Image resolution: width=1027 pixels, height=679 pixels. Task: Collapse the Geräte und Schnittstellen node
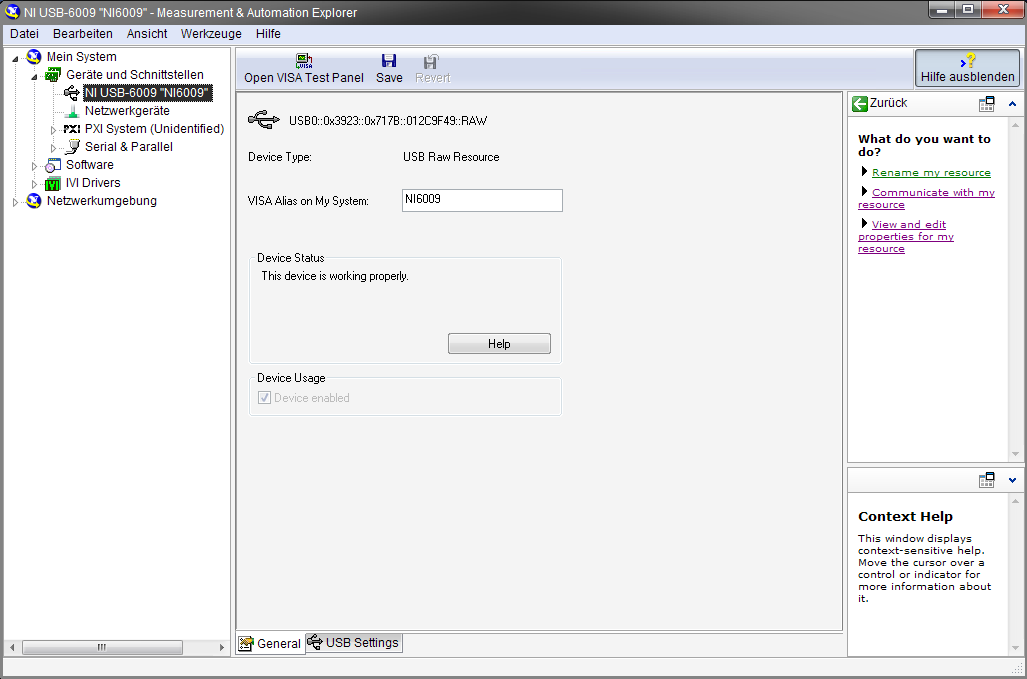pyautogui.click(x=34, y=77)
